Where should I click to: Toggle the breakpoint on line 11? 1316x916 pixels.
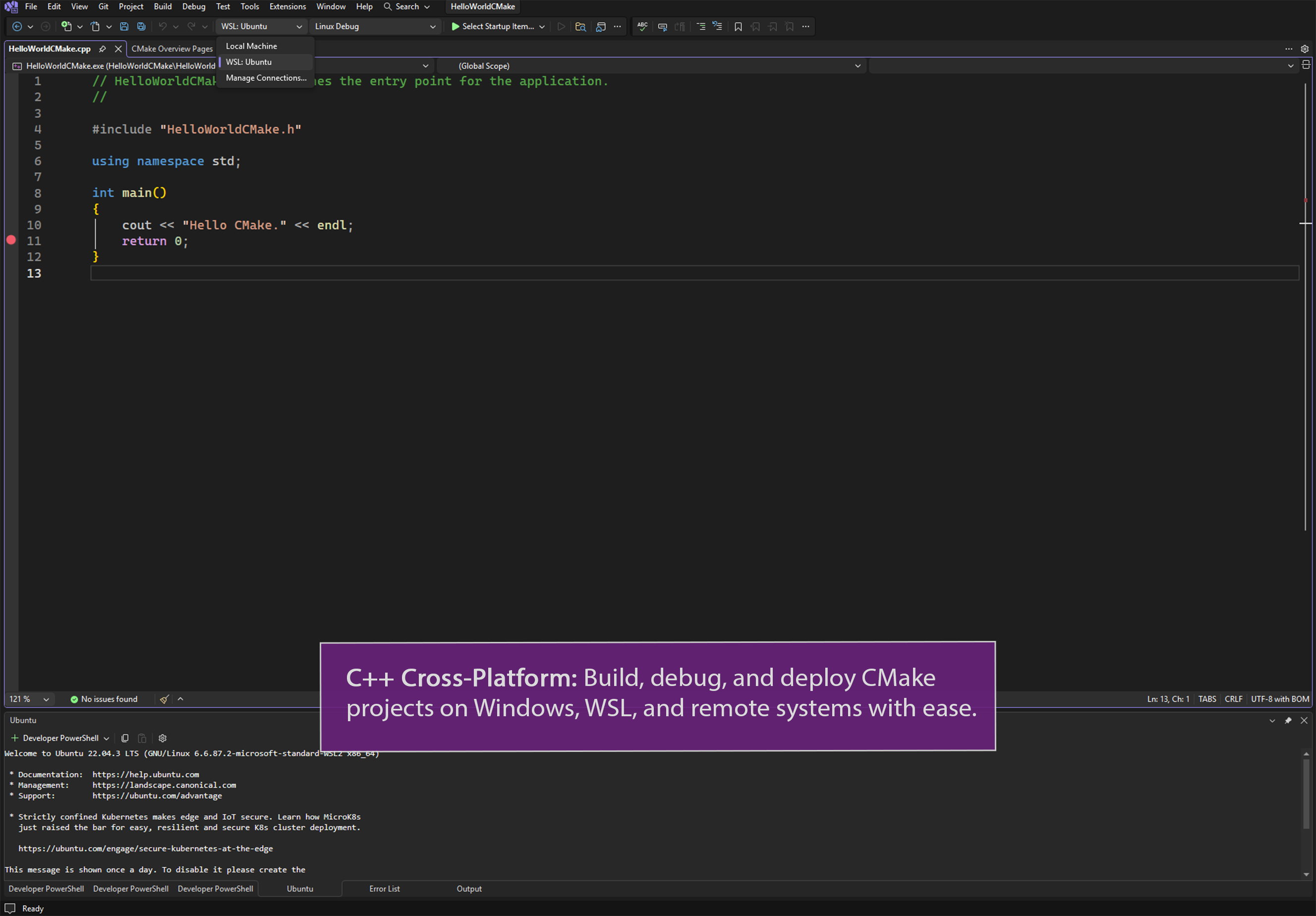[11, 241]
